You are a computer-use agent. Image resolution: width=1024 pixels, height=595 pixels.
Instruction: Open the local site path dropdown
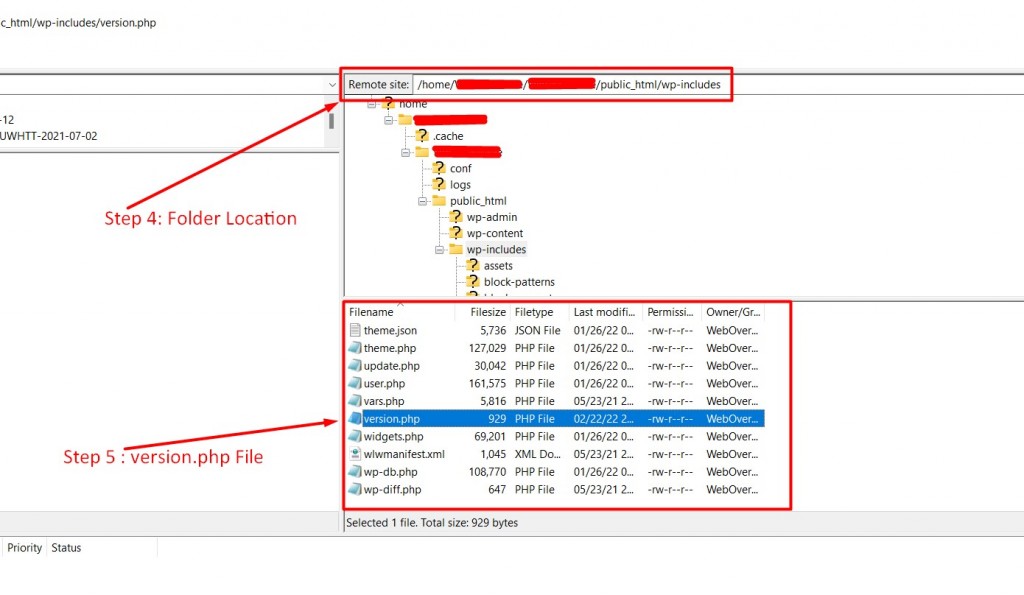pyautogui.click(x=332, y=85)
